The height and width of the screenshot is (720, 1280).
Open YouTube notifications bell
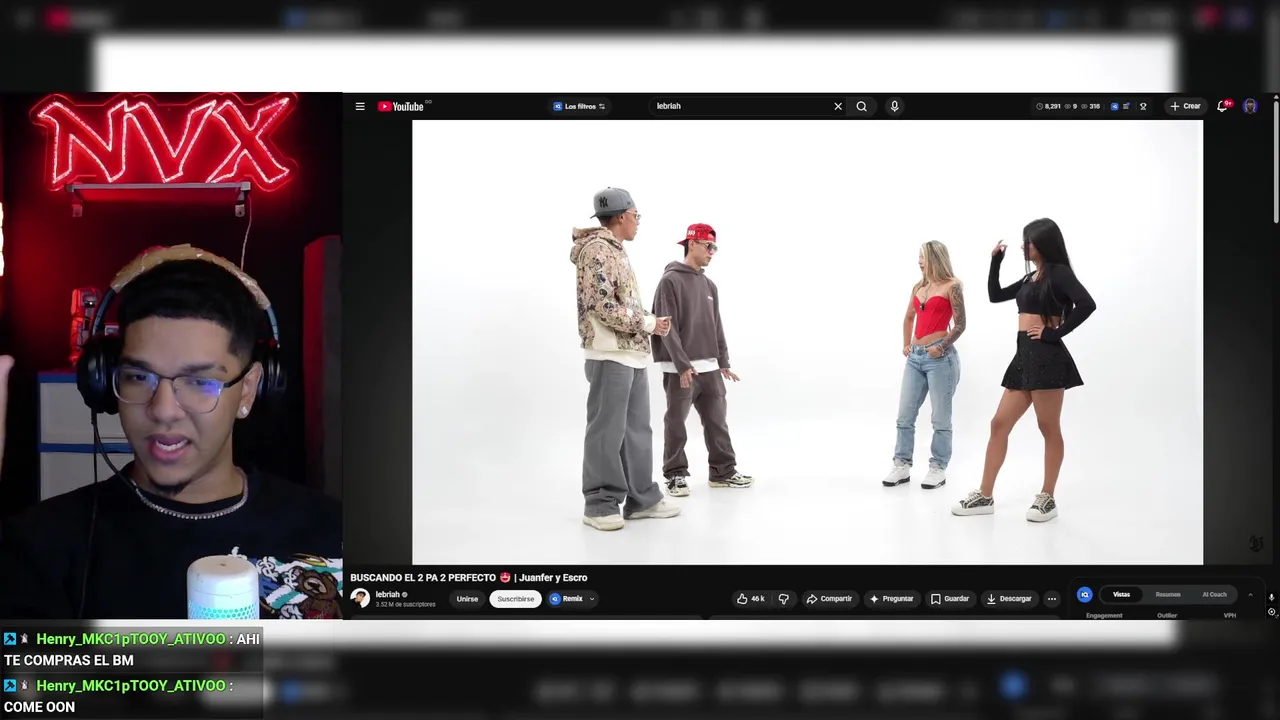tap(1222, 106)
